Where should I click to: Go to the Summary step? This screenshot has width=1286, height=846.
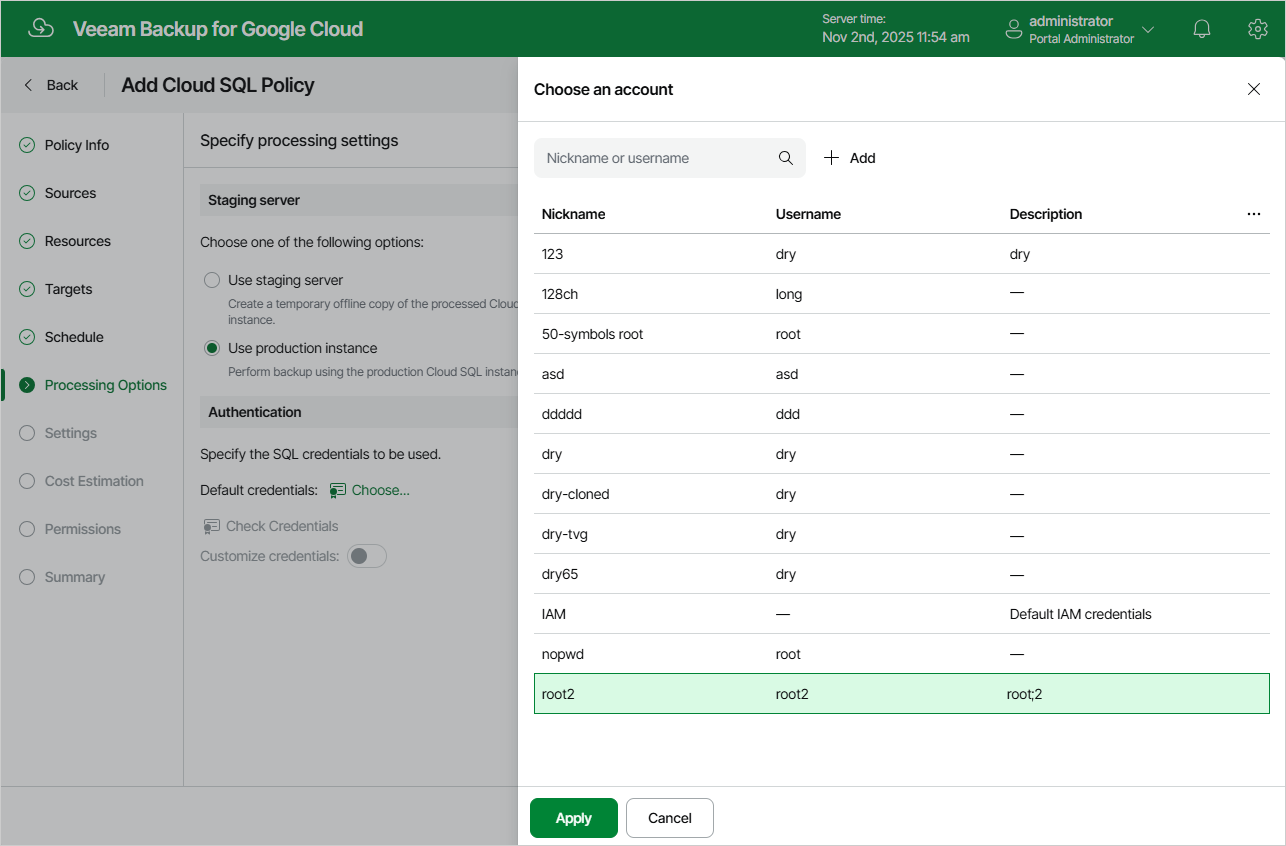click(x=75, y=577)
